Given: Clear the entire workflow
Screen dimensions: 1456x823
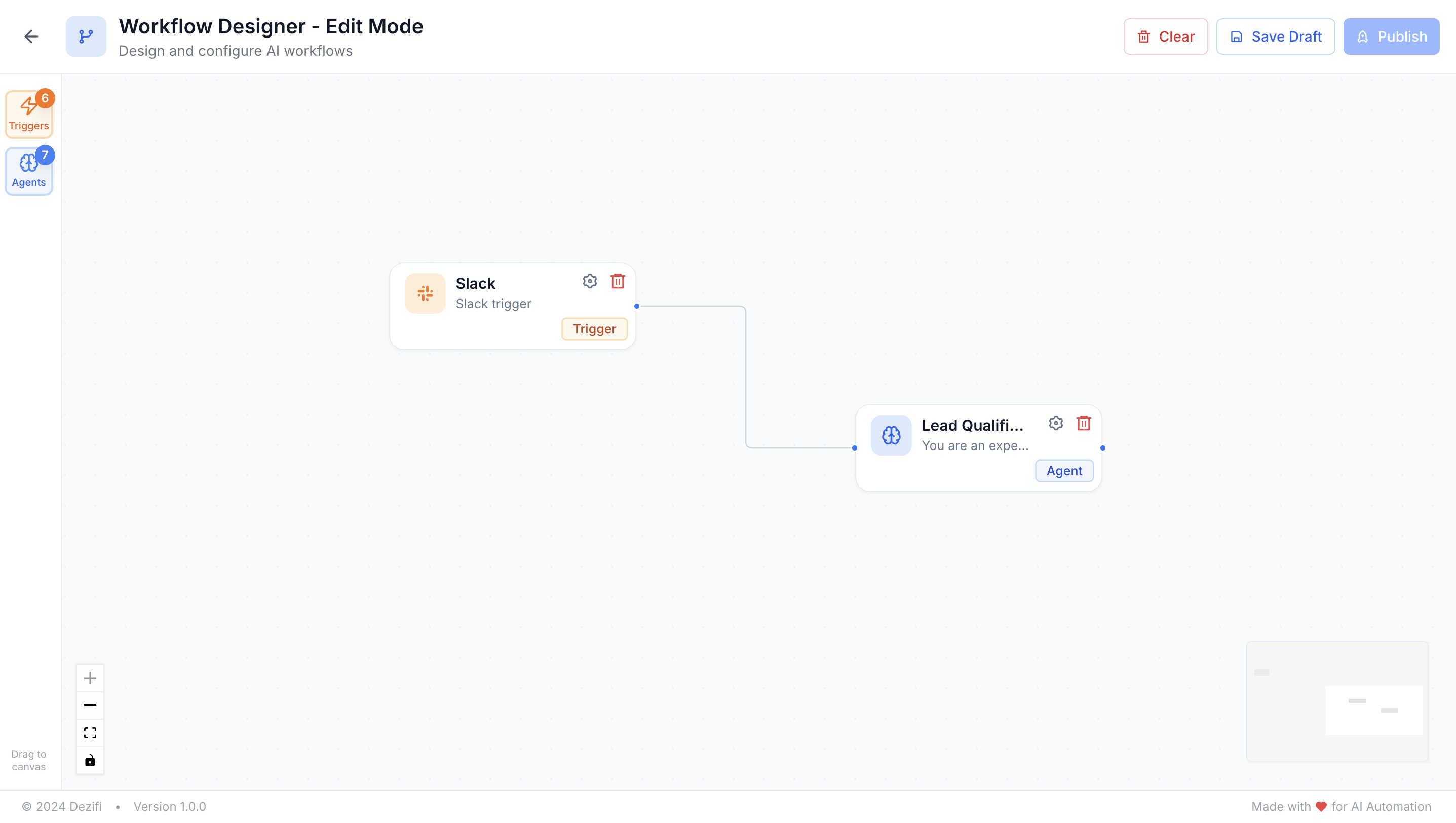Looking at the screenshot, I should (1166, 36).
